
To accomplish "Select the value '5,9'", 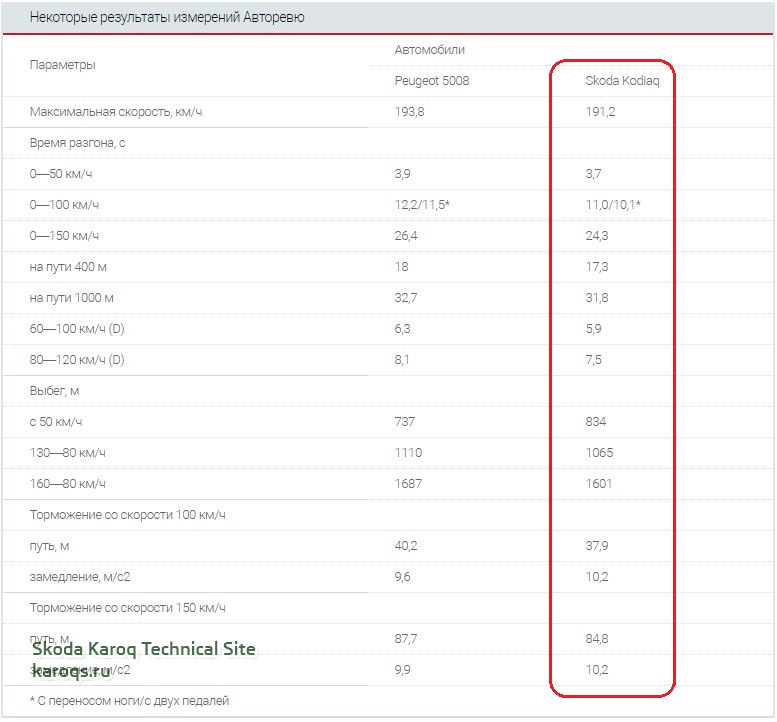I will coord(593,329).
